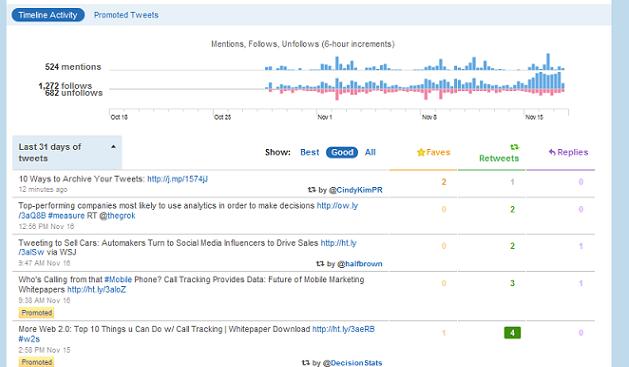The height and width of the screenshot is (367, 629).
Task: Open the http://ow.ly/3aQ8B link
Action: [337, 206]
